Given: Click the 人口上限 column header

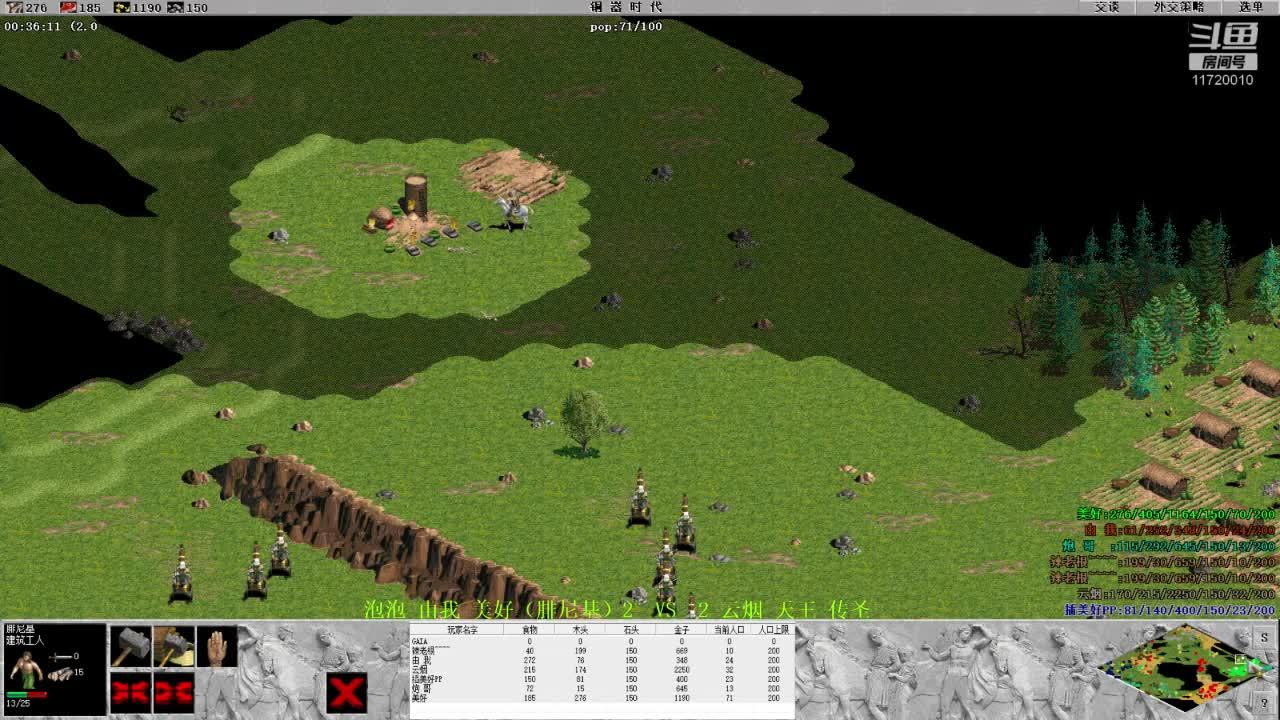Looking at the screenshot, I should pos(773,630).
